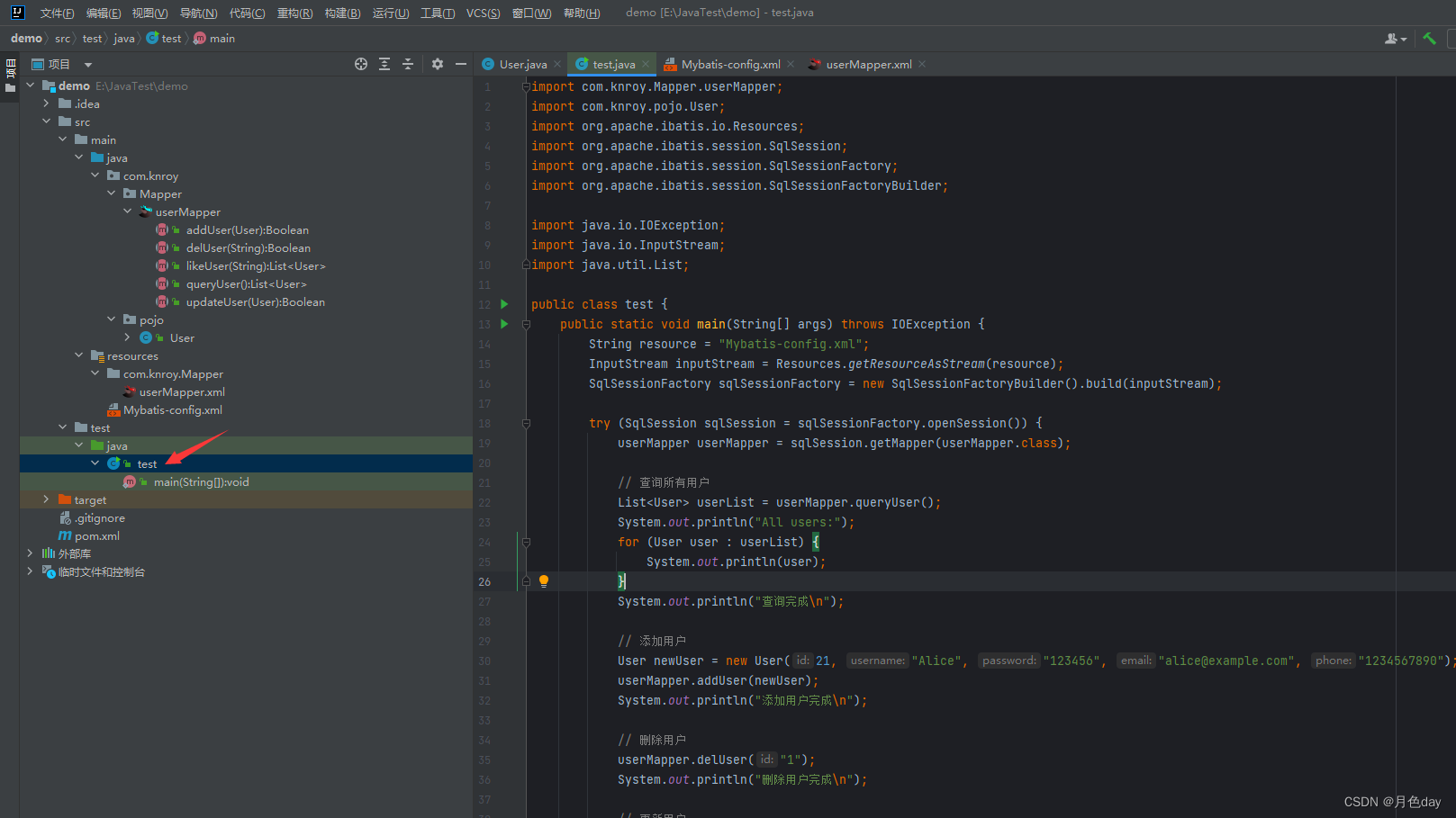
Task: Select likeUser(String):List<User> method
Action: (x=255, y=265)
